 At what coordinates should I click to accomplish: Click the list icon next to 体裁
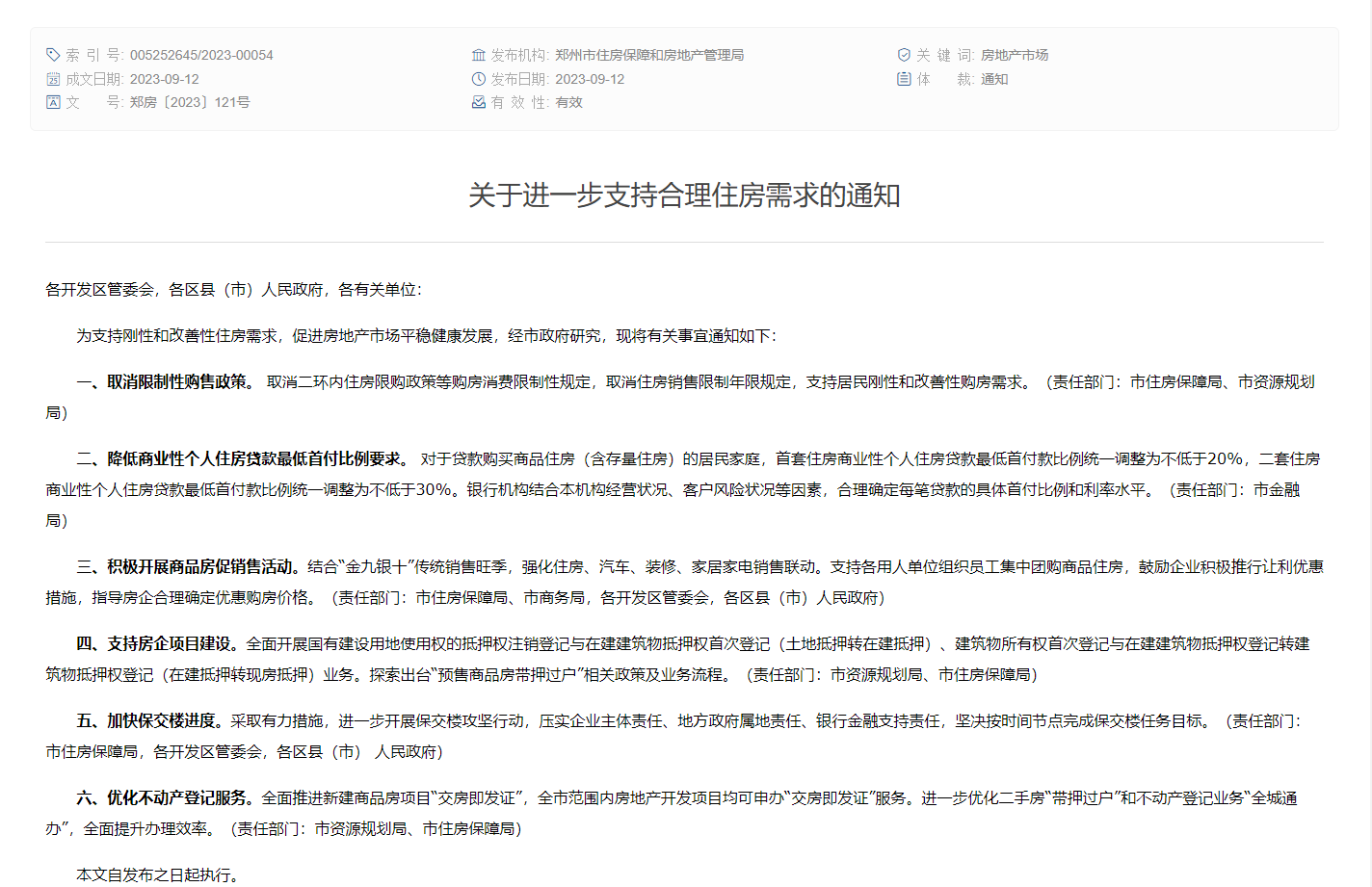point(904,79)
